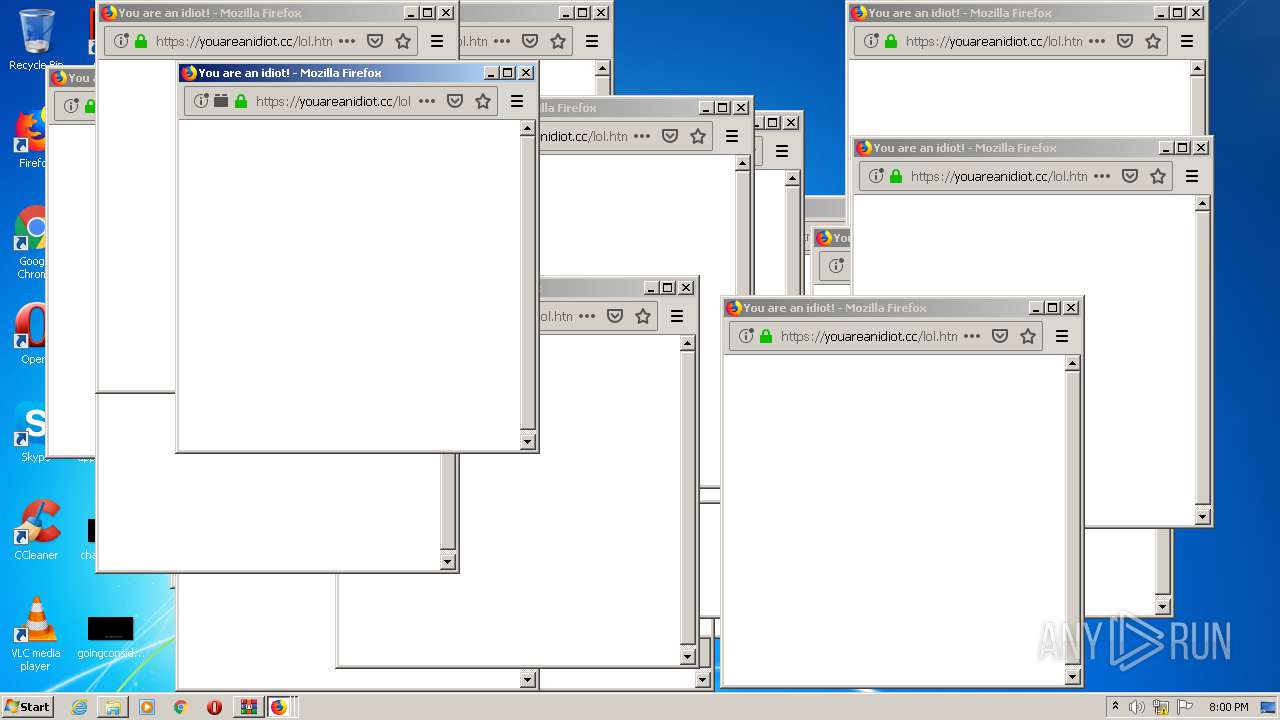Save to Pocket in active blue-titled Firefox window

pyautogui.click(x=455, y=101)
